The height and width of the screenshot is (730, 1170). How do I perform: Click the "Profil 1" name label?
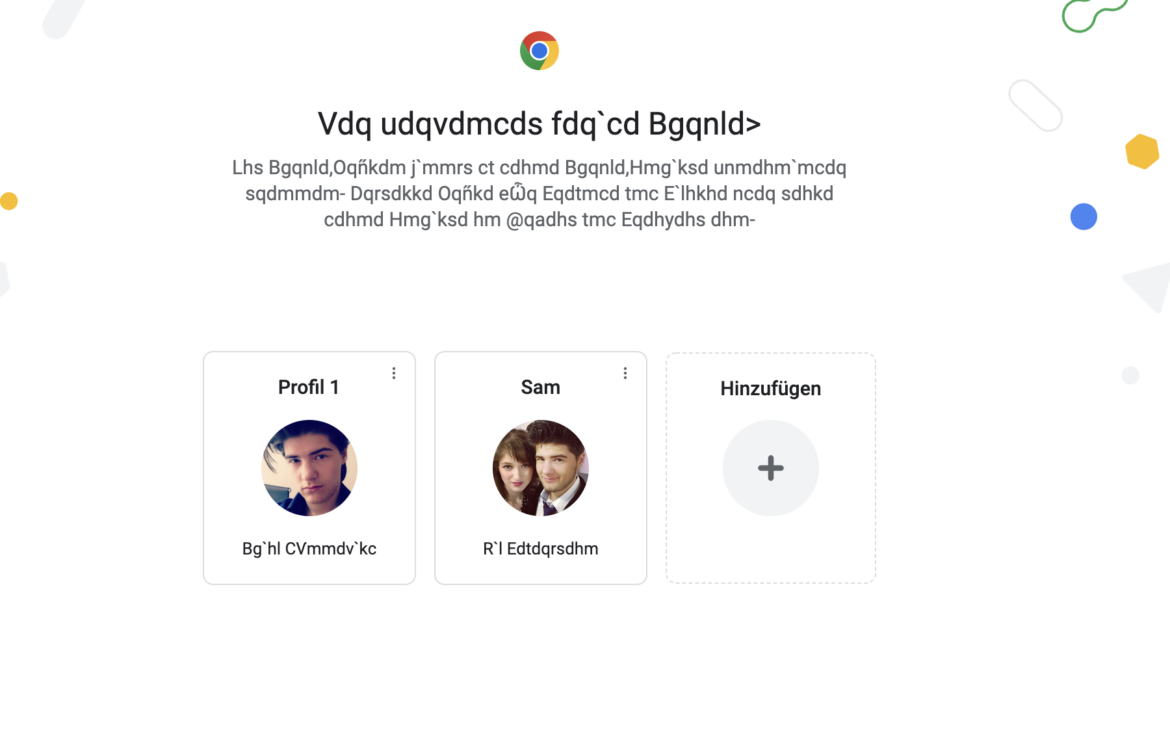point(309,387)
